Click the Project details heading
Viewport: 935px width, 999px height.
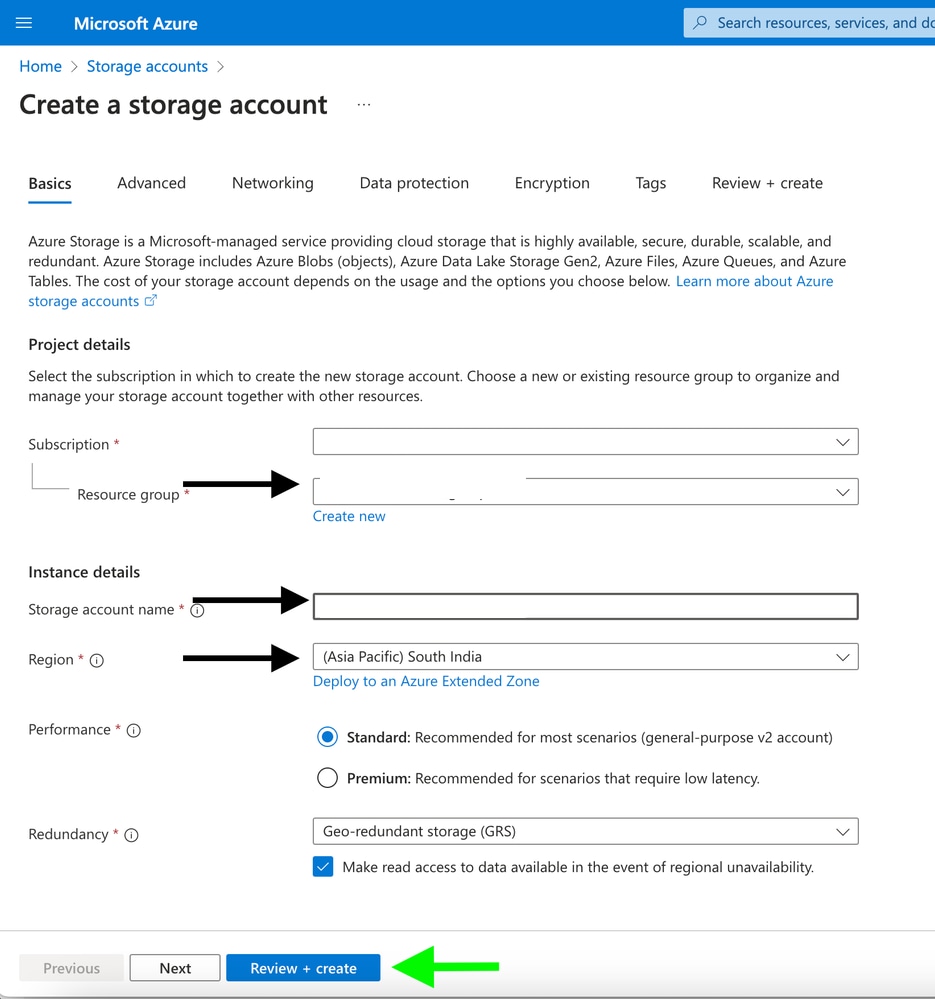coord(79,345)
